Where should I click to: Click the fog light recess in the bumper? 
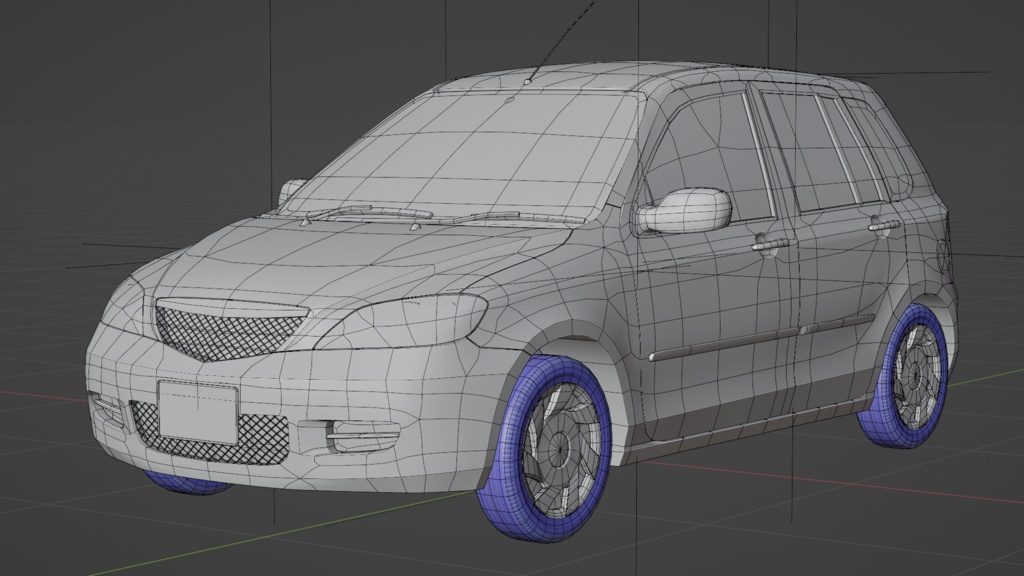coord(362,435)
